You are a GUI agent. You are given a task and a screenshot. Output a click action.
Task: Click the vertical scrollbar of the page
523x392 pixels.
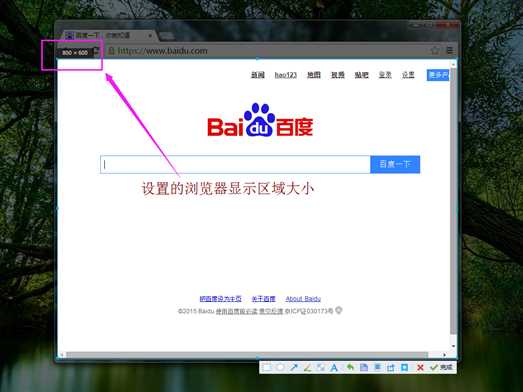click(453, 200)
